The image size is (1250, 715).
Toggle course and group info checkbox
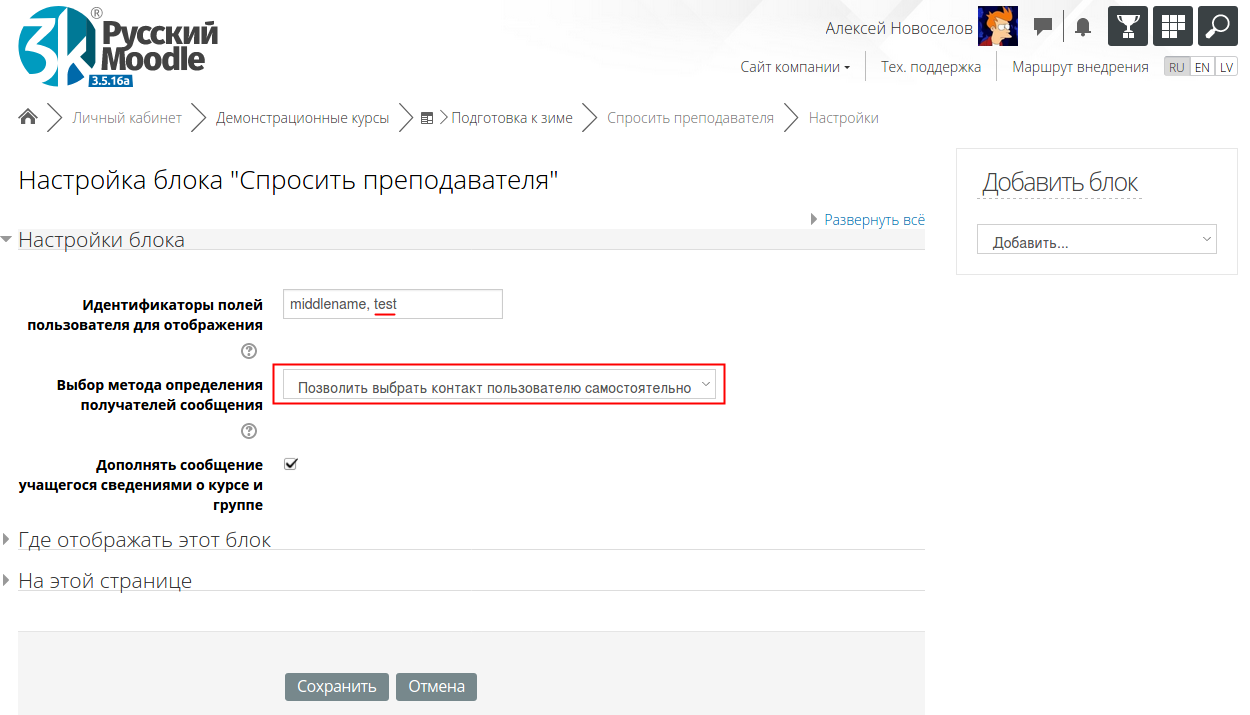coord(291,464)
